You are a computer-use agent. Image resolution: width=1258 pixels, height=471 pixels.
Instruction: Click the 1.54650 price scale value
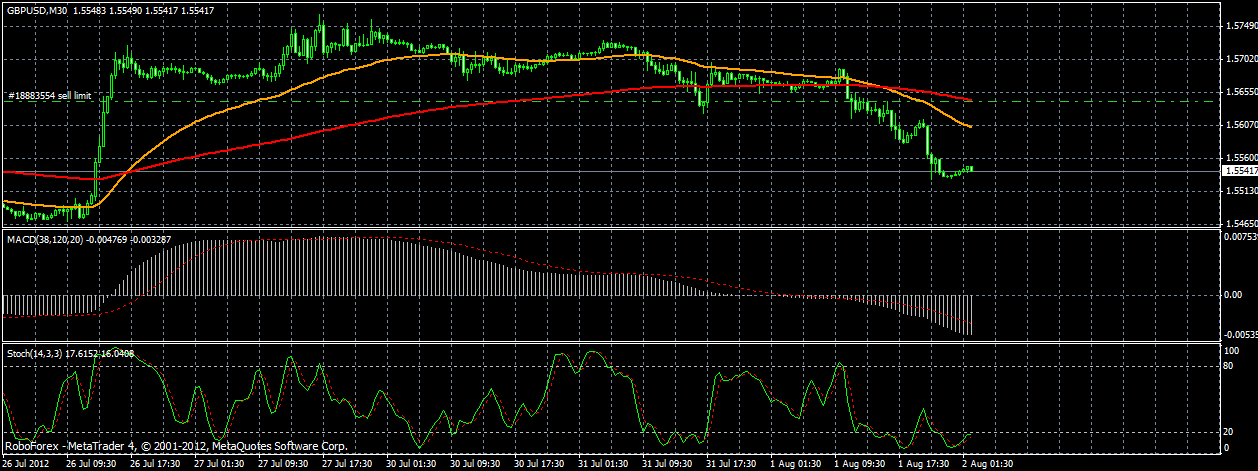[1240, 223]
